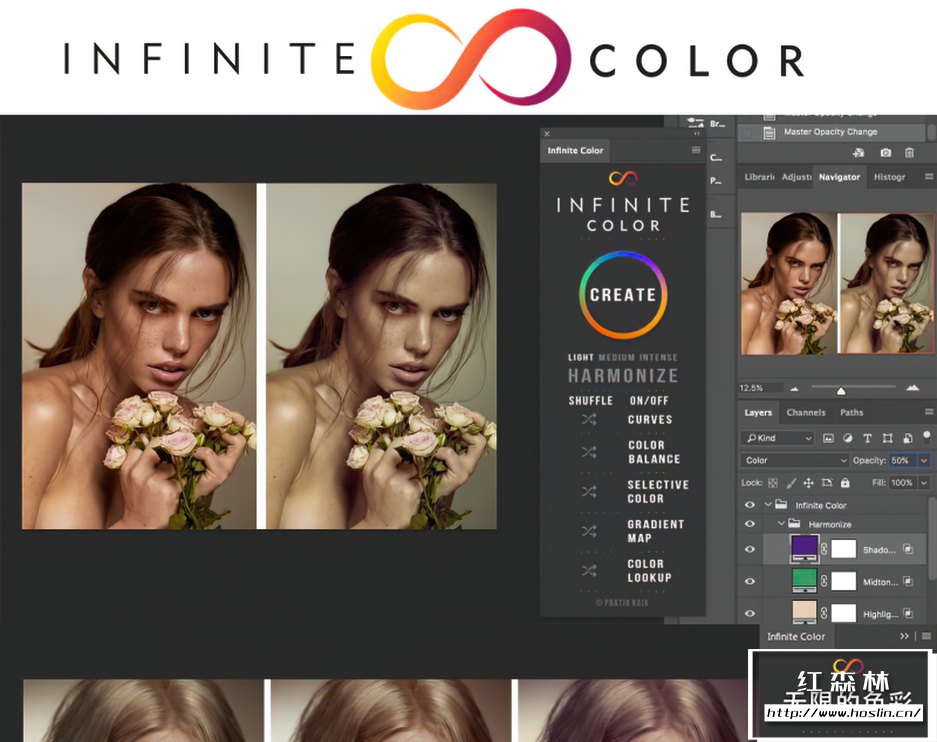Hide the Infinite Color layer group
Viewport: 937px width, 742px height.
click(x=749, y=505)
